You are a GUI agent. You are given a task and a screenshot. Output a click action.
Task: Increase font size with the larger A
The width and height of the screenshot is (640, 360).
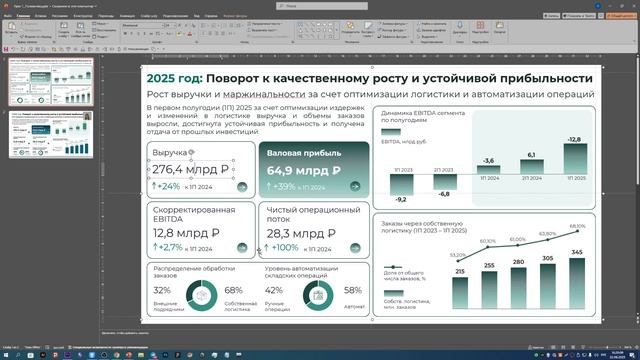coord(180,25)
